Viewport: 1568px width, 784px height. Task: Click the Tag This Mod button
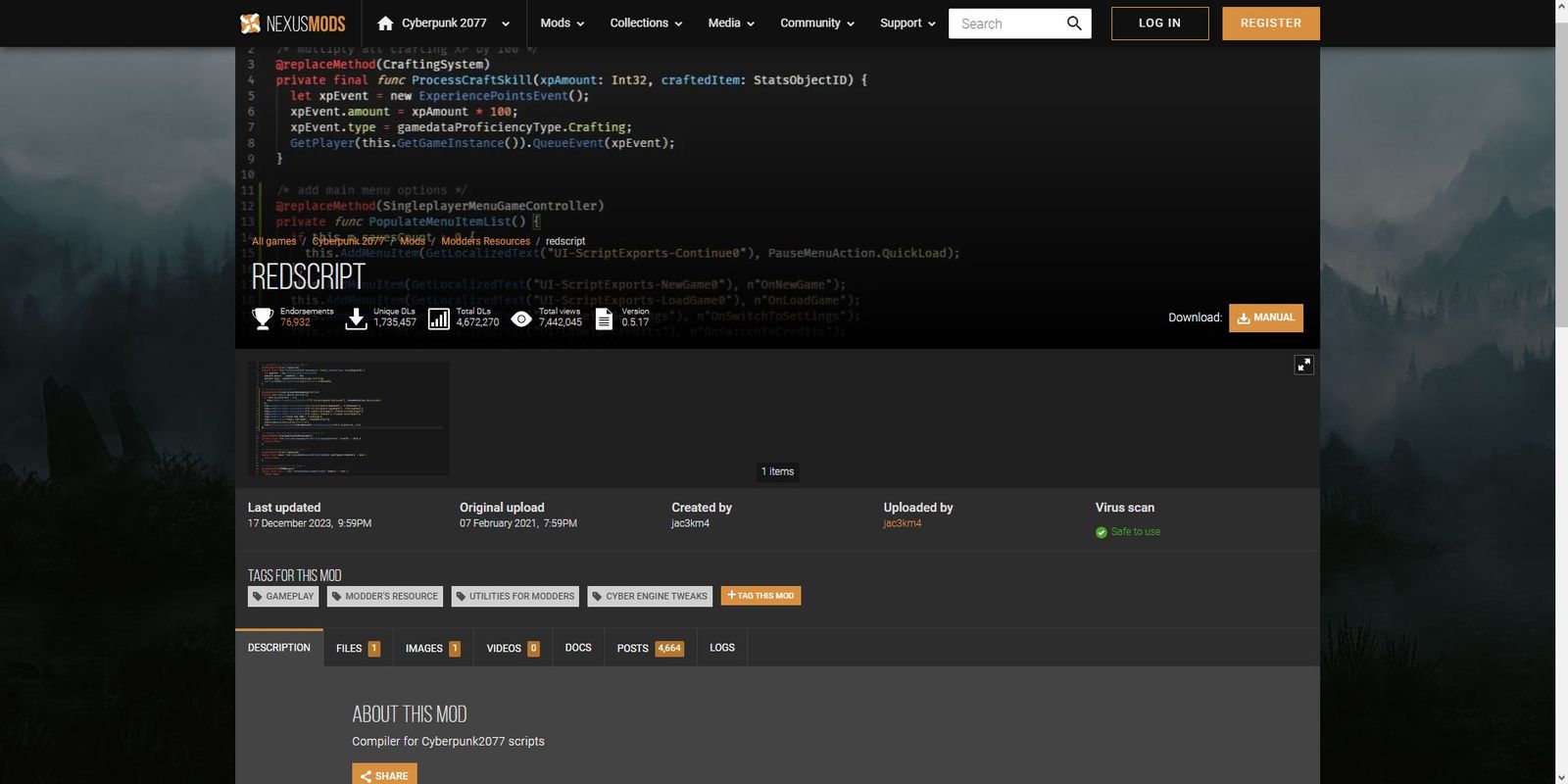pyautogui.click(x=760, y=596)
